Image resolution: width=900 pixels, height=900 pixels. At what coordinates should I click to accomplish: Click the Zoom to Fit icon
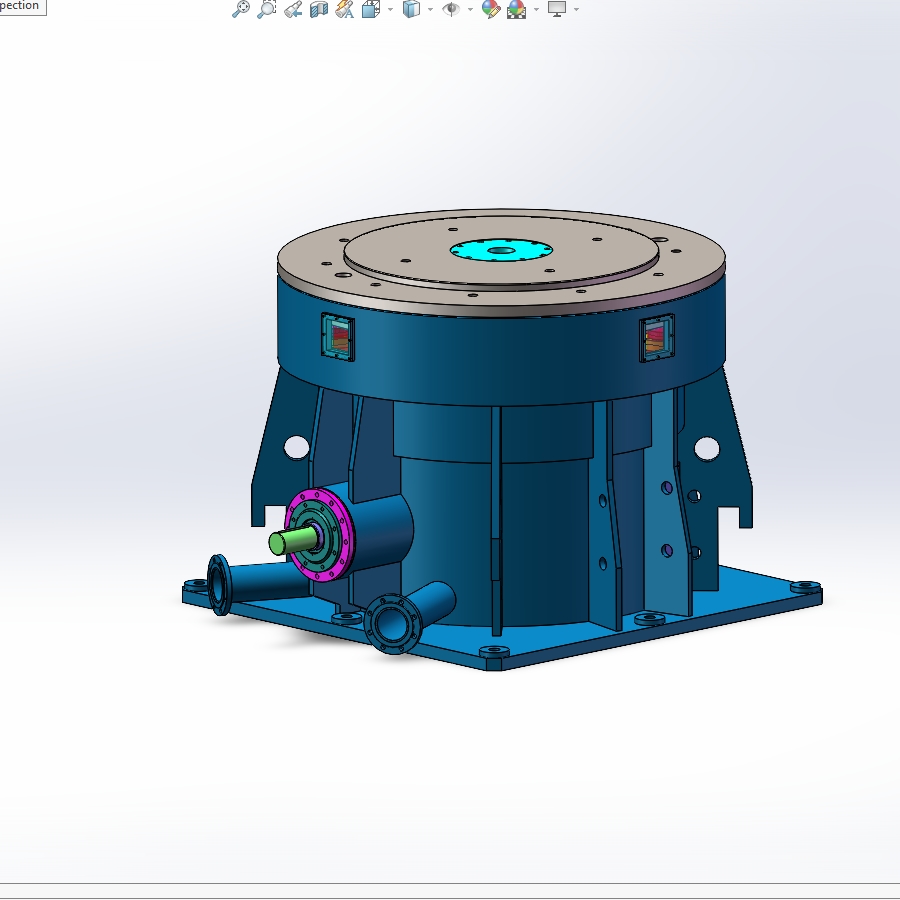241,9
